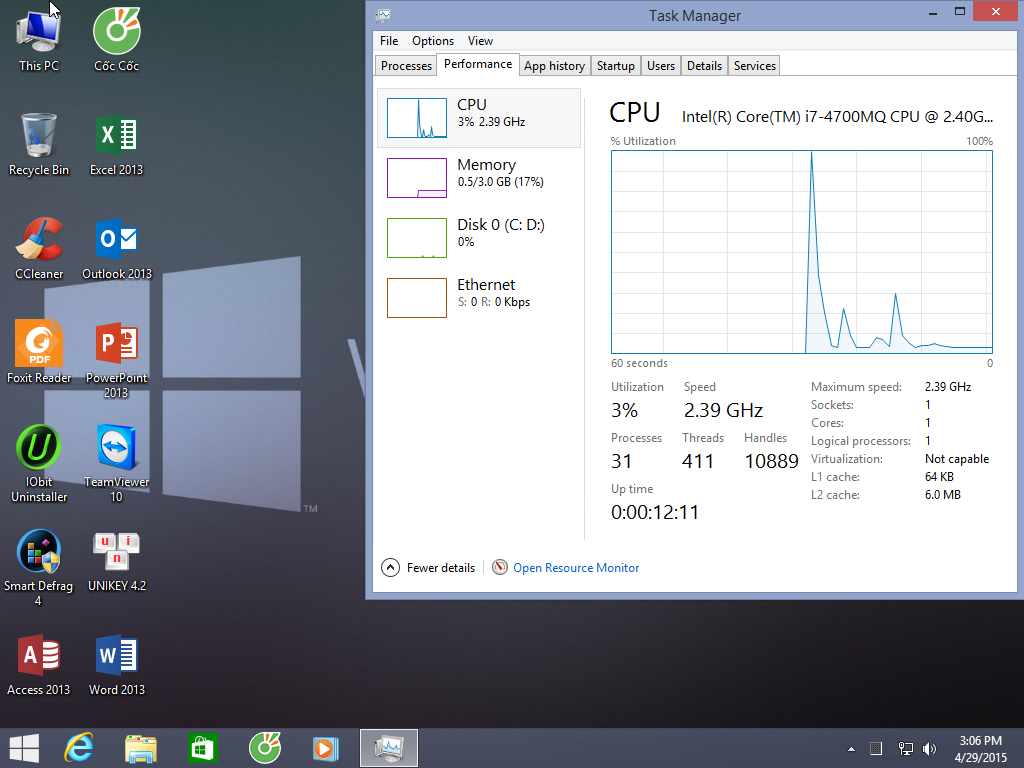Select the Memory performance graph thumbnail

pos(417,178)
